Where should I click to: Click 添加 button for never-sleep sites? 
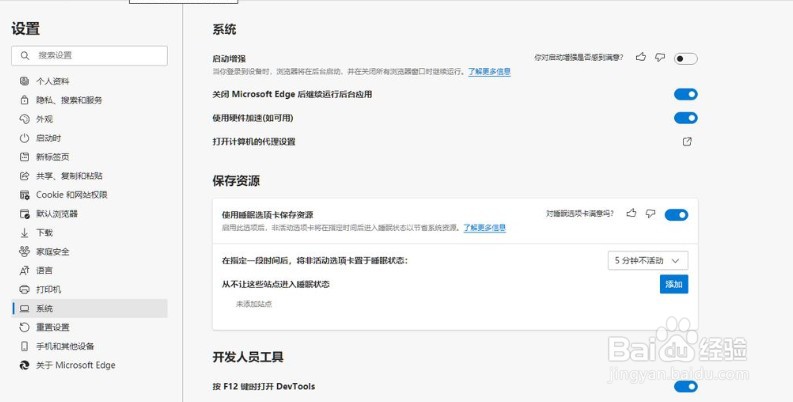coord(674,284)
